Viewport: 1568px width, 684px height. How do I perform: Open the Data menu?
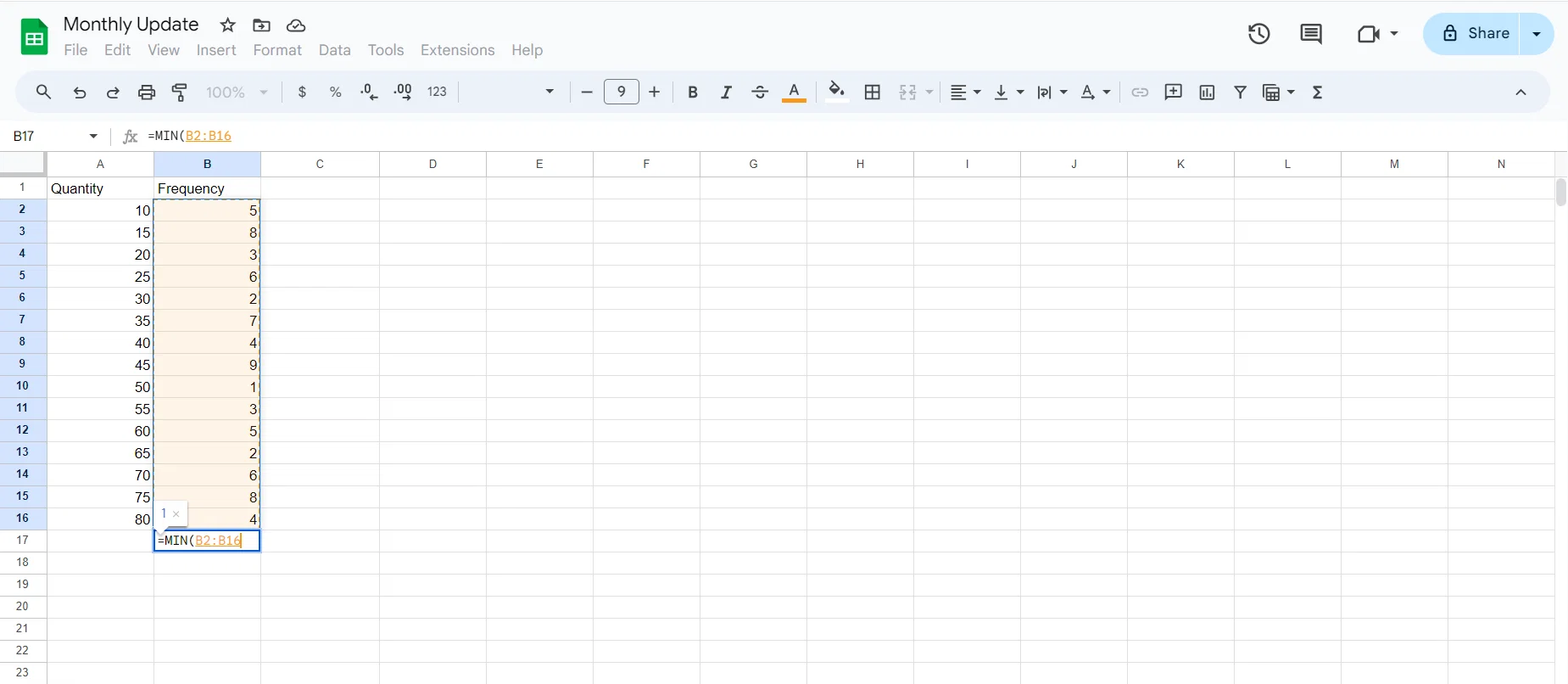pyautogui.click(x=335, y=50)
